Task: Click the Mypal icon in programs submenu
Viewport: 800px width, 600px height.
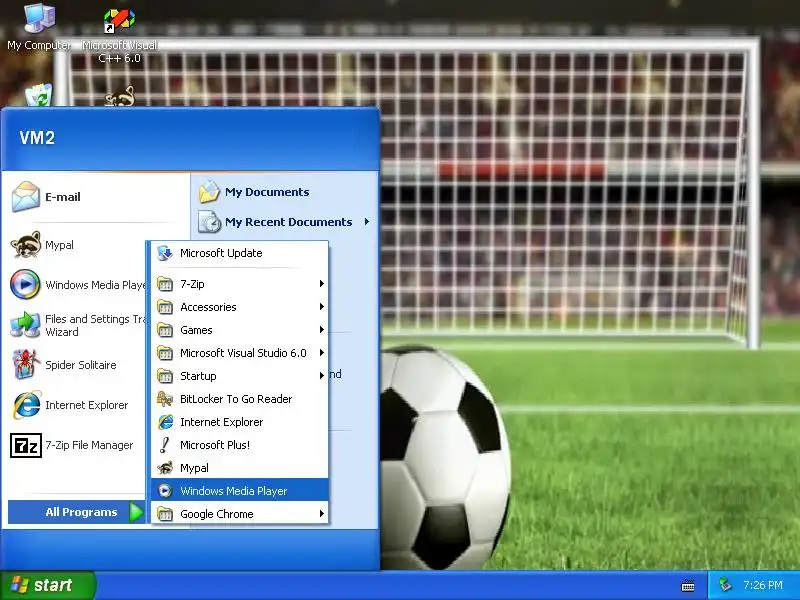Action: 165,468
